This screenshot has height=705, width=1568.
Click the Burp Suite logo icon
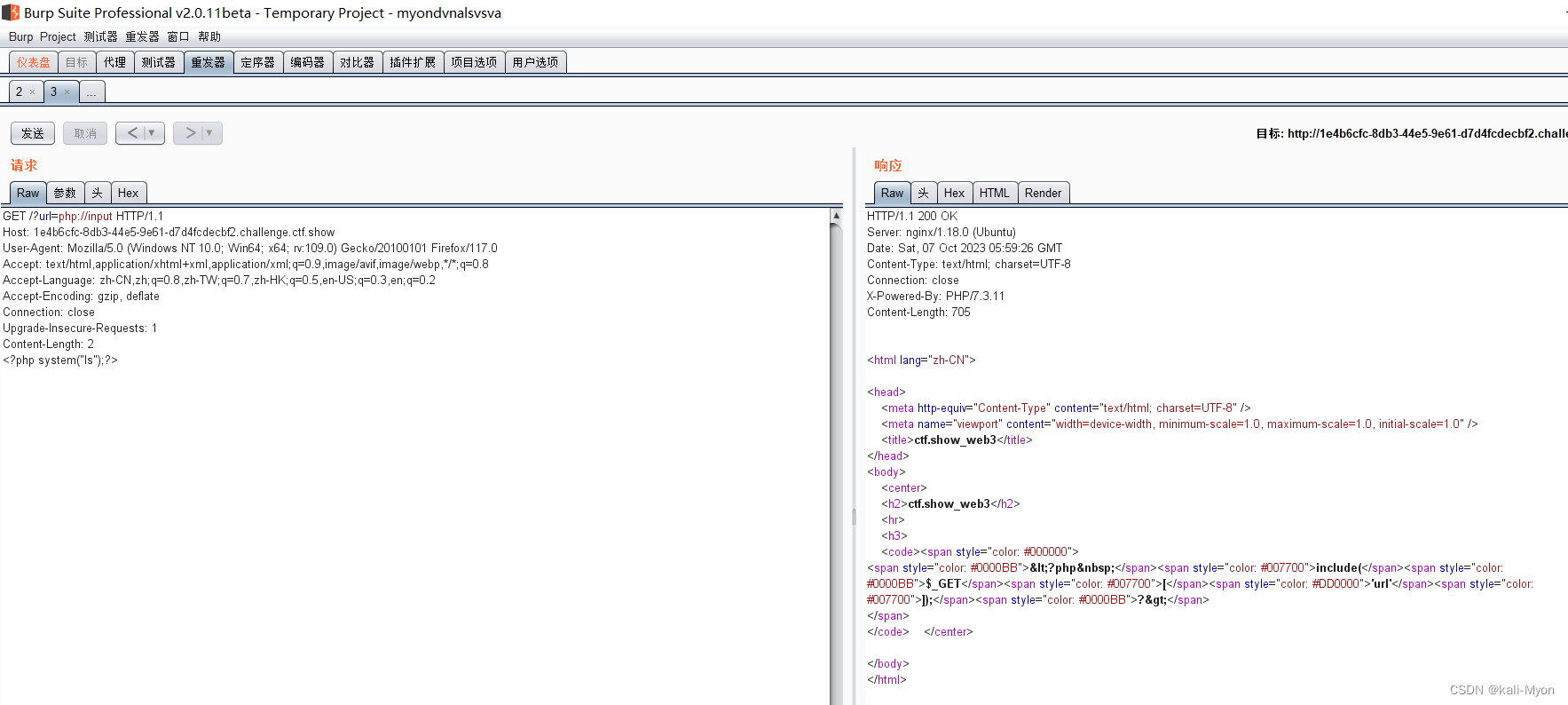pyautogui.click(x=11, y=12)
